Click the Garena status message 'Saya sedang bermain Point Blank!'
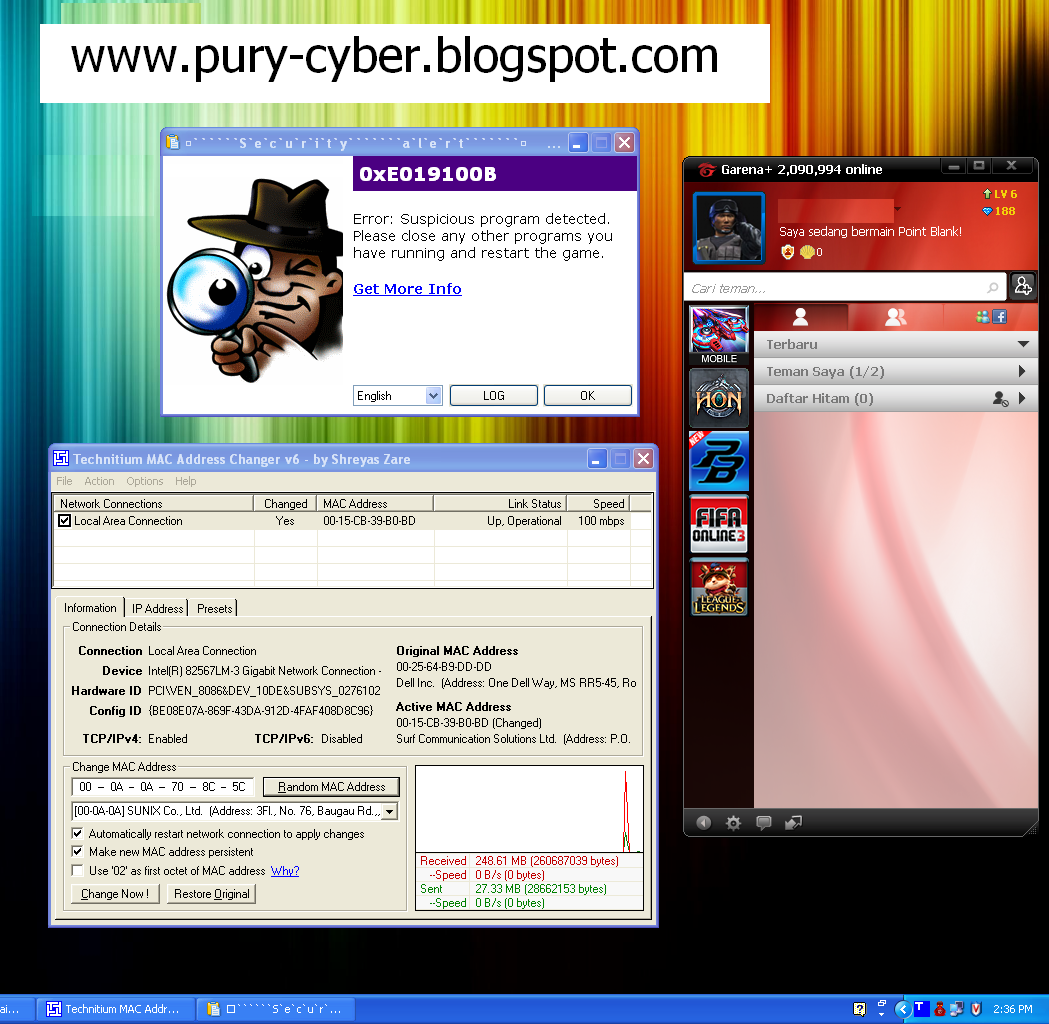The width and height of the screenshot is (1049, 1024). (870, 231)
